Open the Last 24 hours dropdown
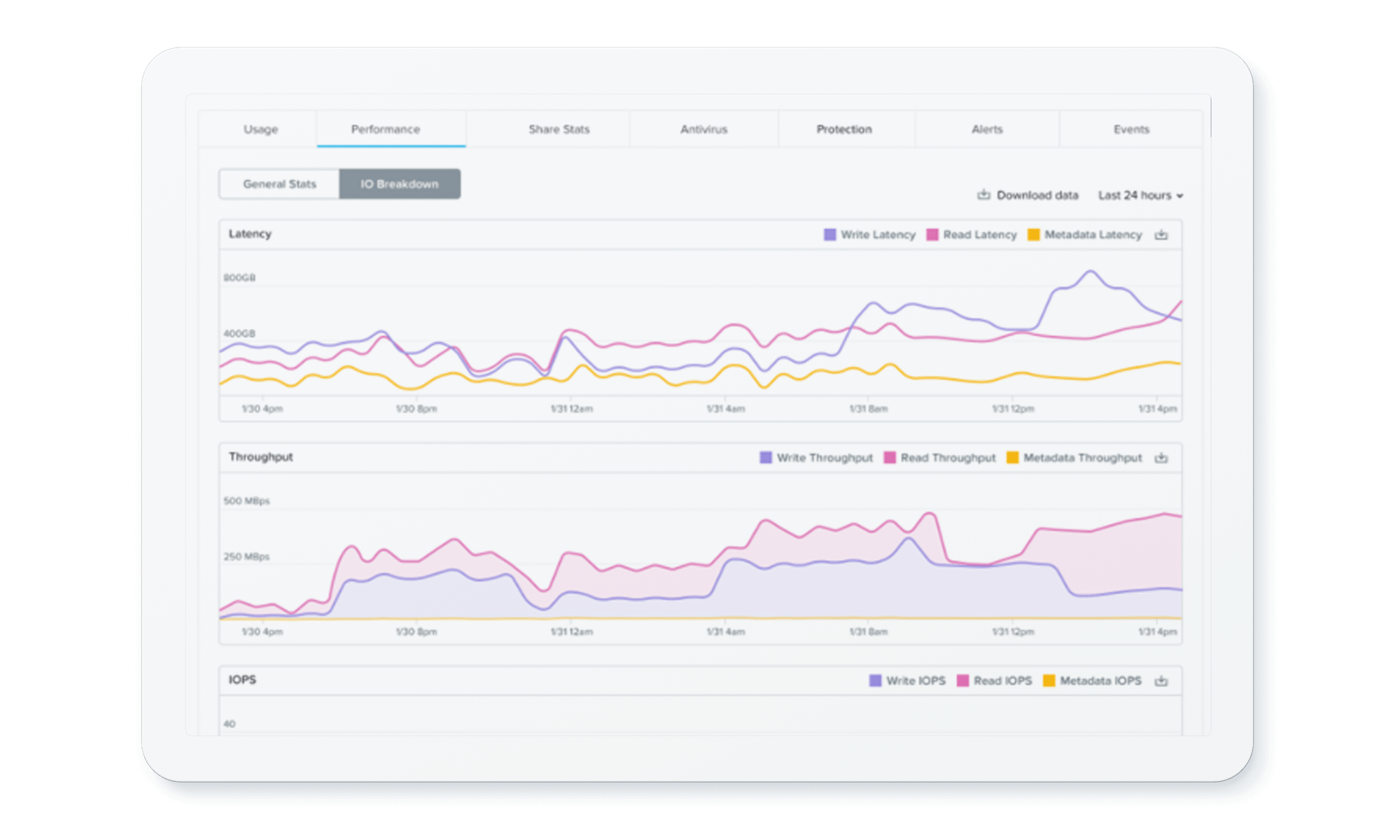This screenshot has height=840, width=1400. coord(1140,195)
